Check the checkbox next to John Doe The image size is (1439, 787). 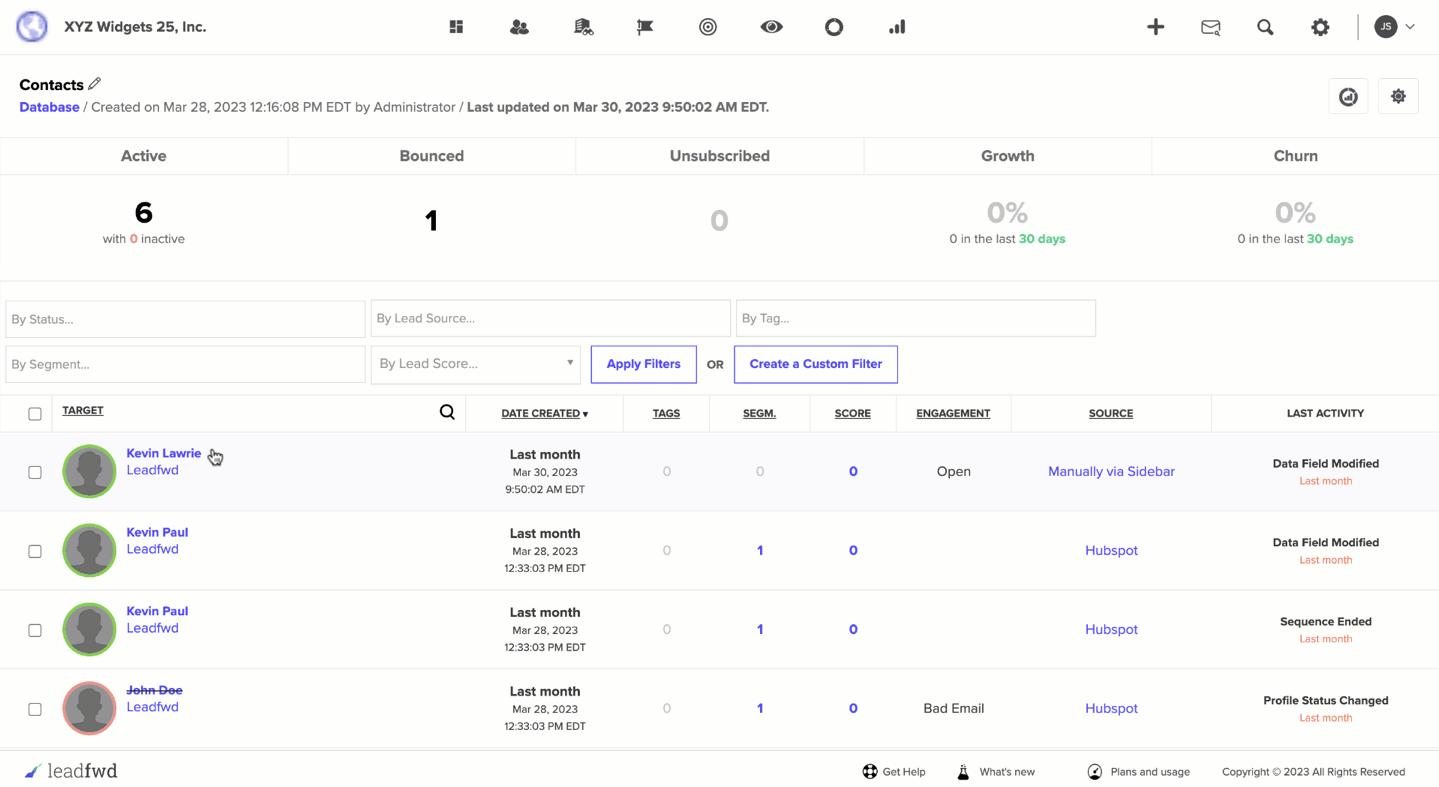click(35, 708)
